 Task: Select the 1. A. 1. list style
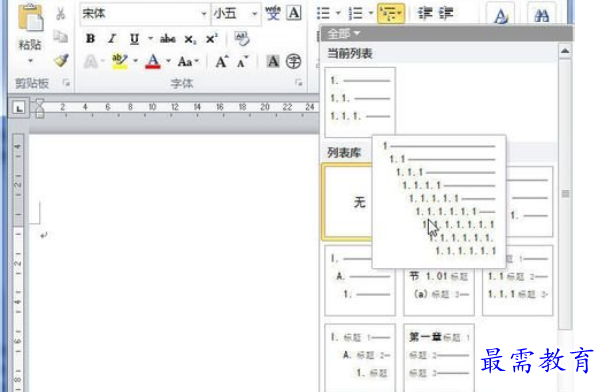[360, 281]
